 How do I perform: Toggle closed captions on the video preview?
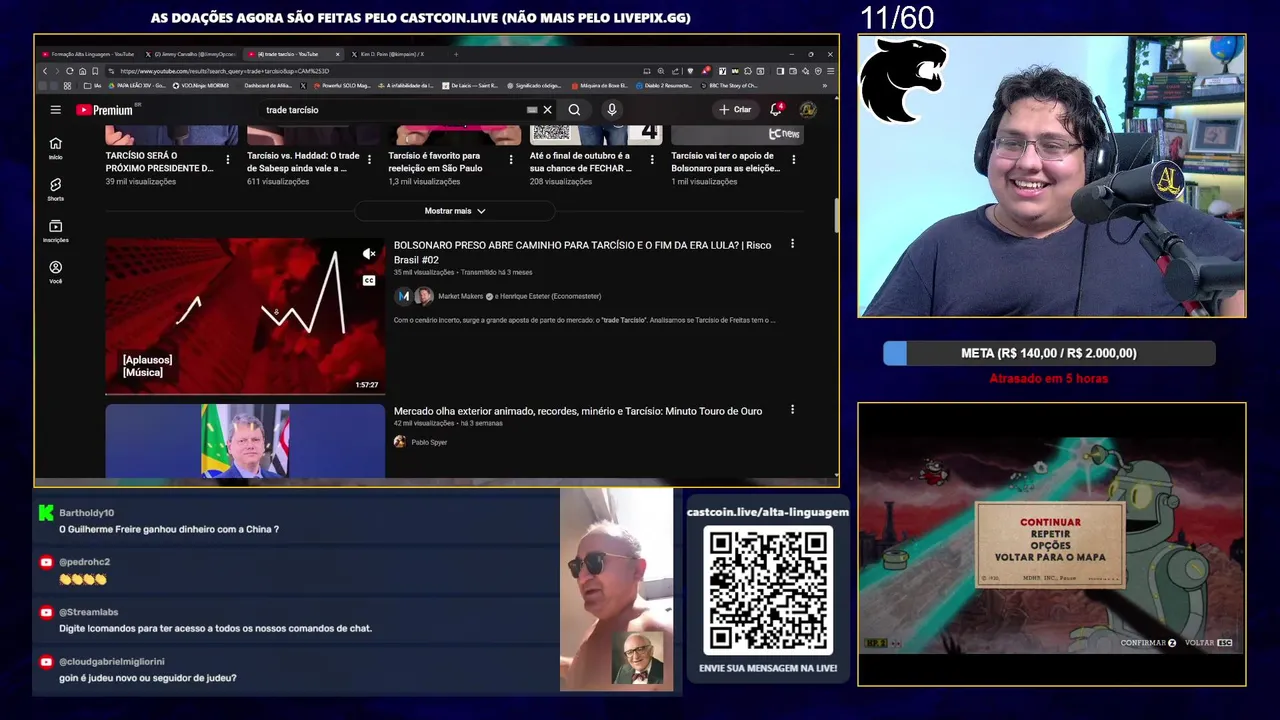[x=369, y=280]
